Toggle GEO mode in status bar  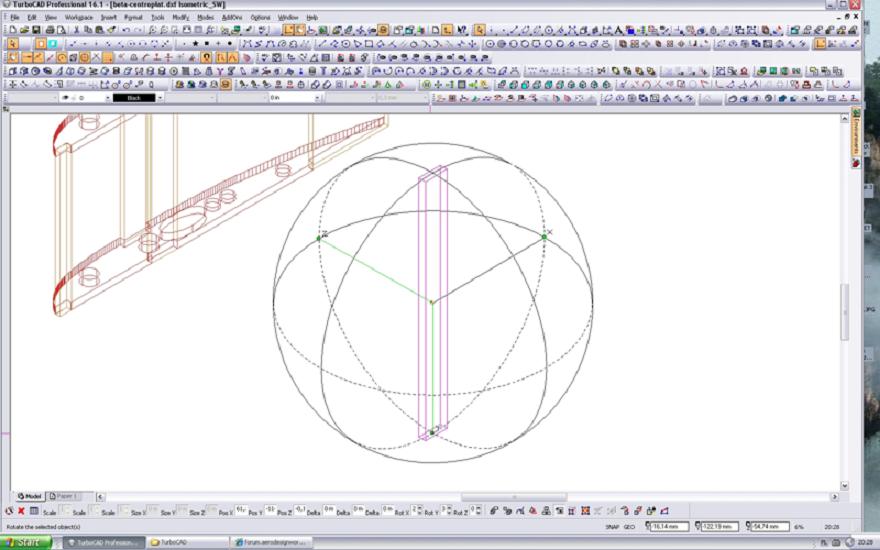(629, 526)
